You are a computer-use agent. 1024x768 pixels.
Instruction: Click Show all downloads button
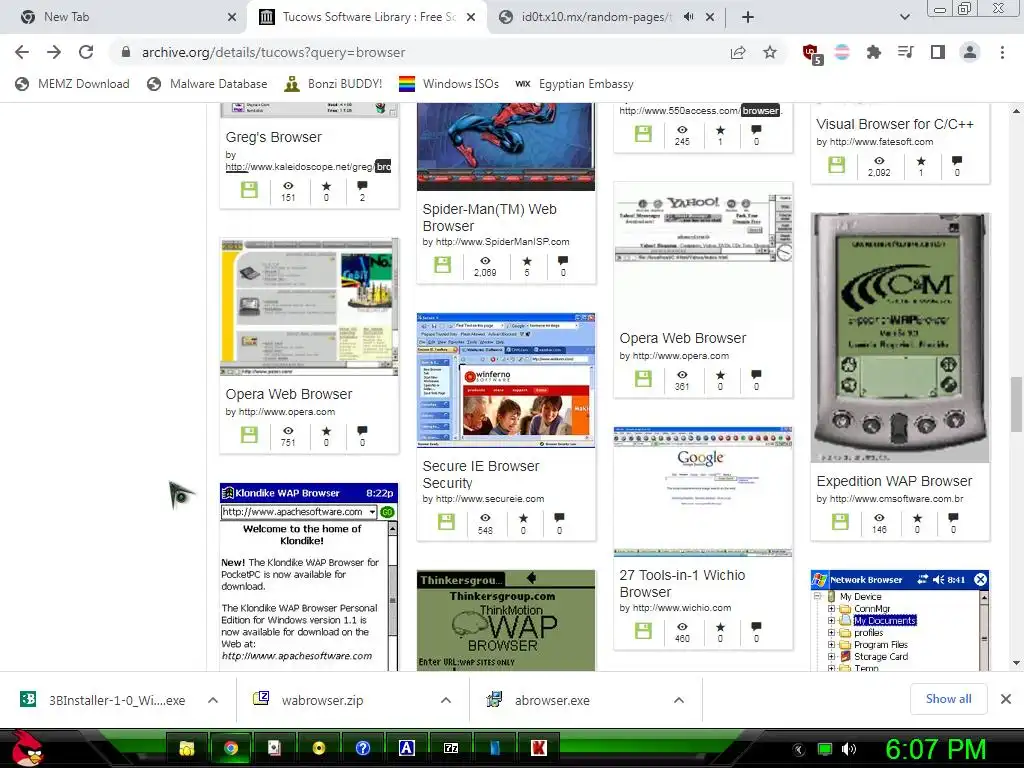[948, 699]
